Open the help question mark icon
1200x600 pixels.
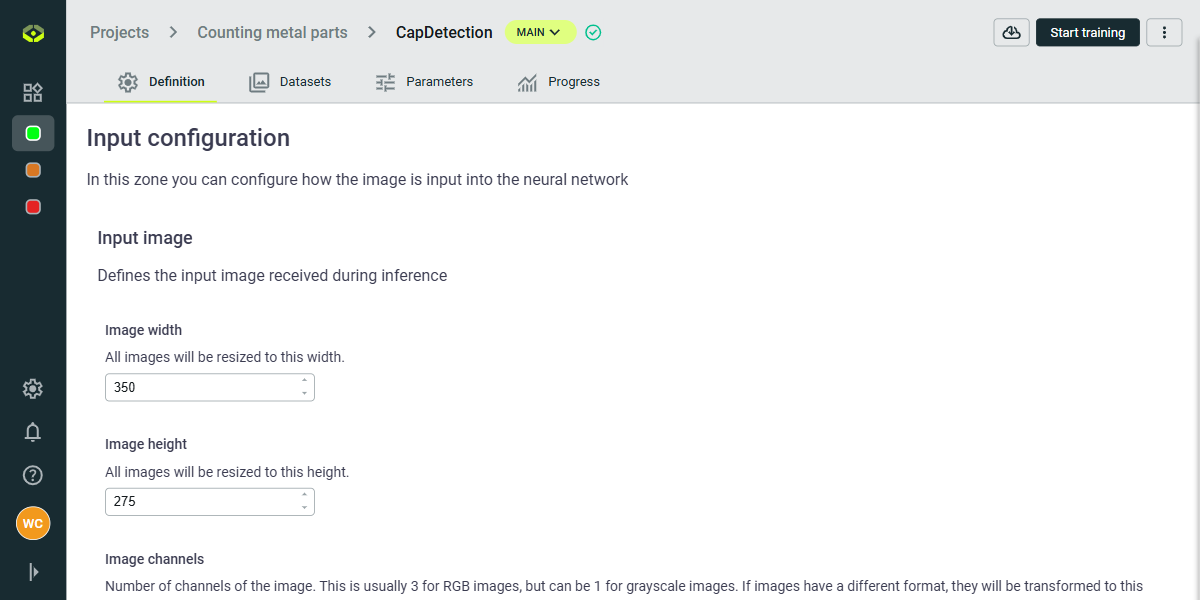pos(33,475)
